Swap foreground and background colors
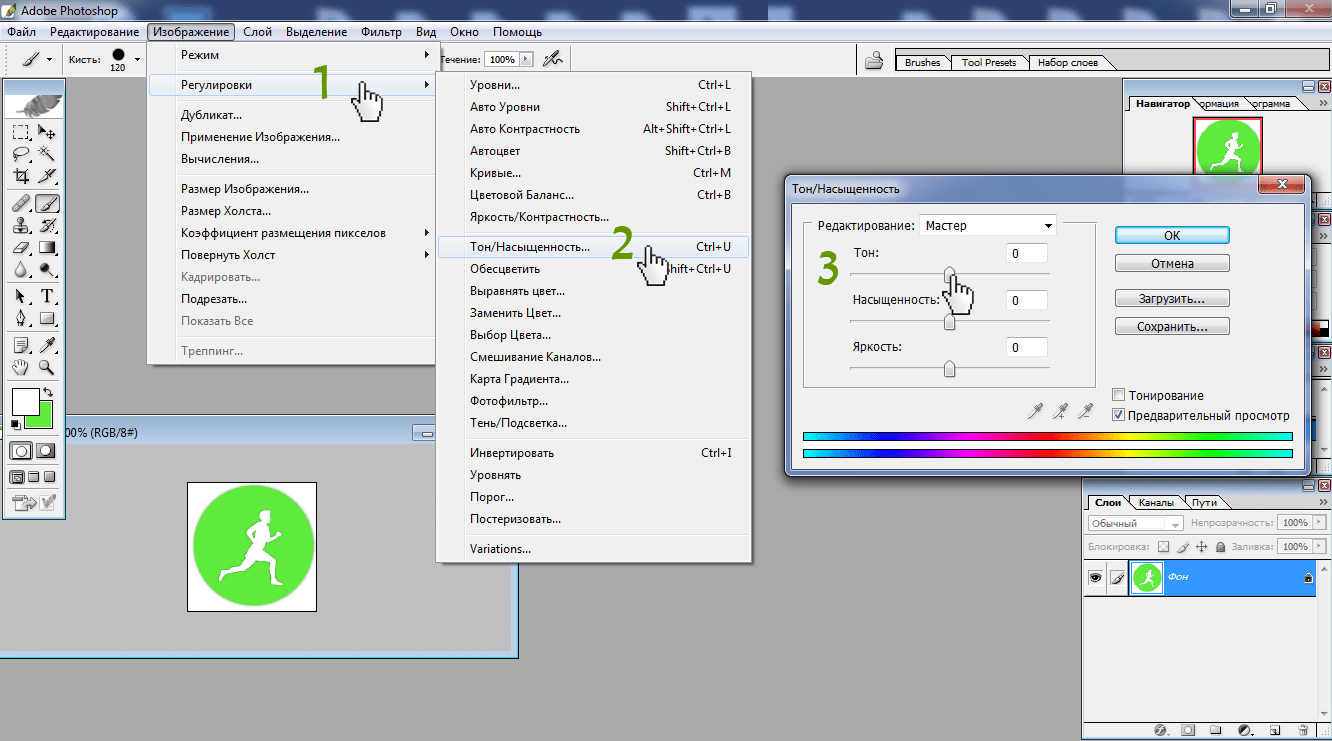The width and height of the screenshot is (1332, 741). coord(48,391)
